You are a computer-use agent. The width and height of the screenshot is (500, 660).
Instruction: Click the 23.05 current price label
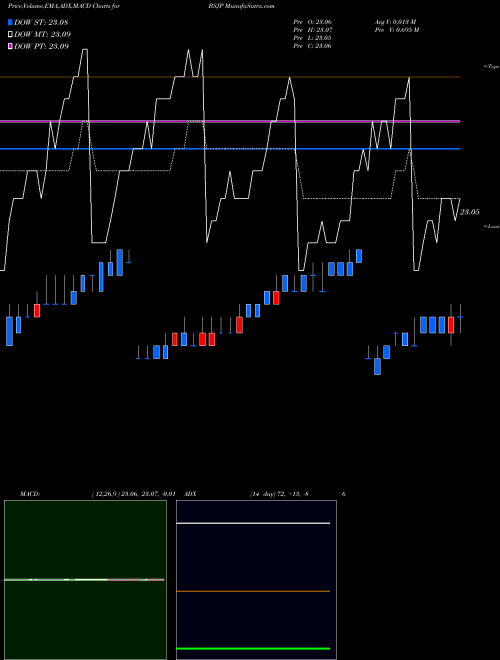[469, 212]
